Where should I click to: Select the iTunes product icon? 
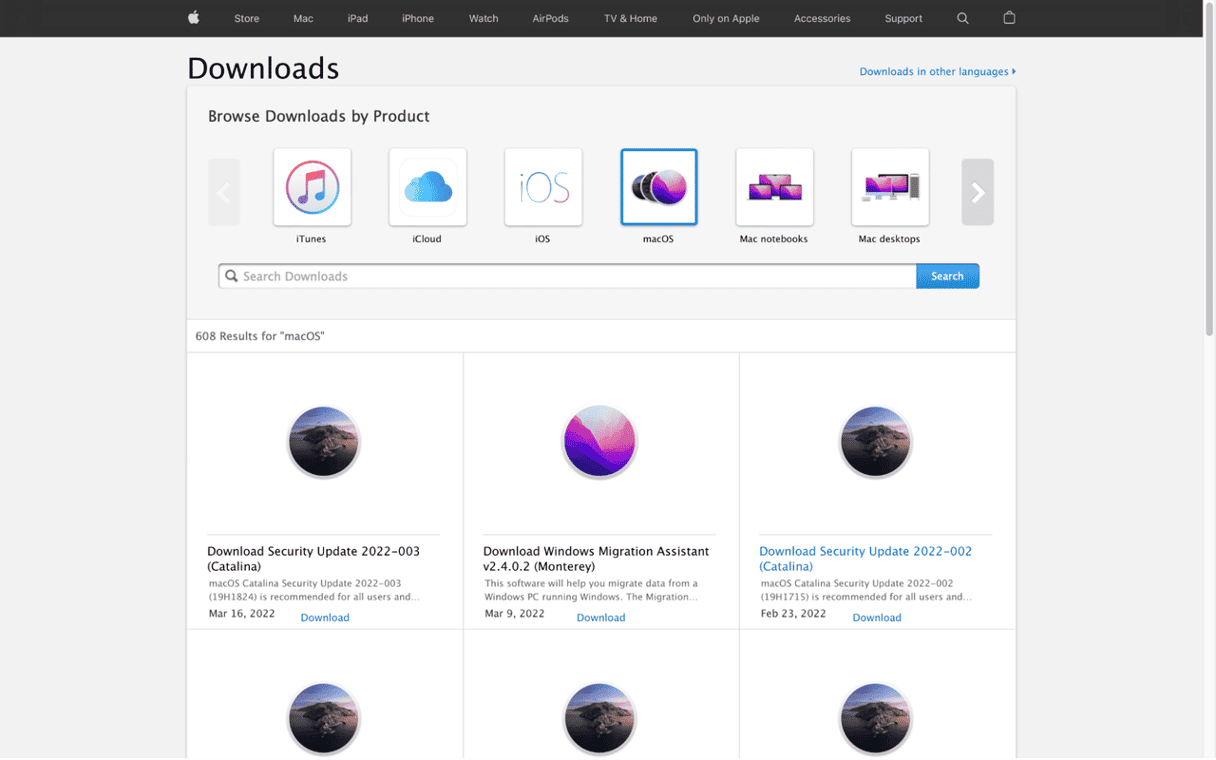(312, 188)
